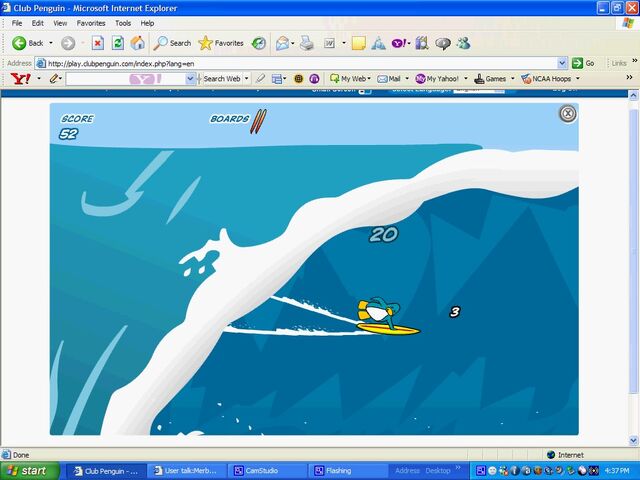This screenshot has height=480, width=640.
Task: Click the speech bubble Discuss icon
Action: (x=443, y=43)
